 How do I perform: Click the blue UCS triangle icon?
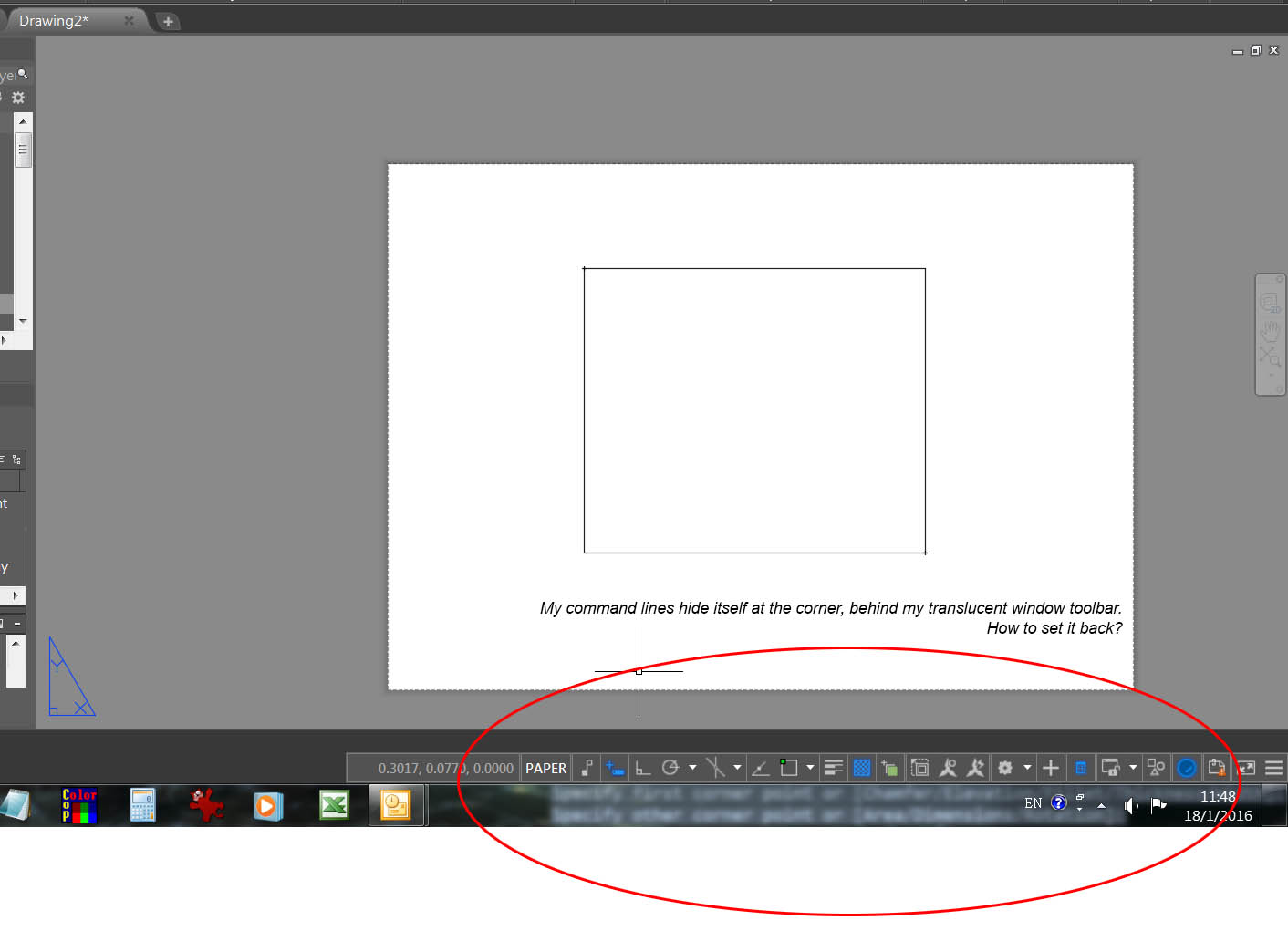click(x=71, y=677)
